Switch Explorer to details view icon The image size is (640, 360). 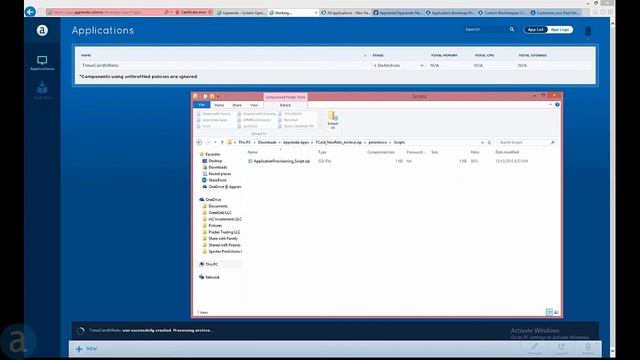549,312
